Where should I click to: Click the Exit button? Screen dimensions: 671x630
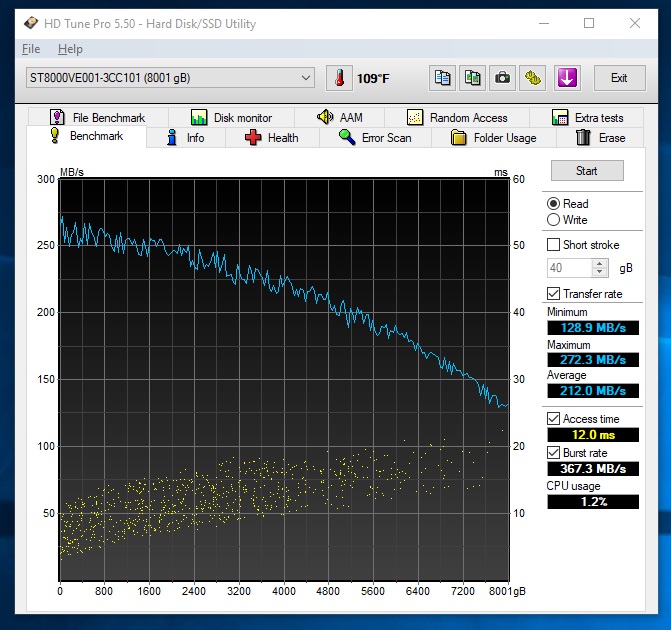619,78
